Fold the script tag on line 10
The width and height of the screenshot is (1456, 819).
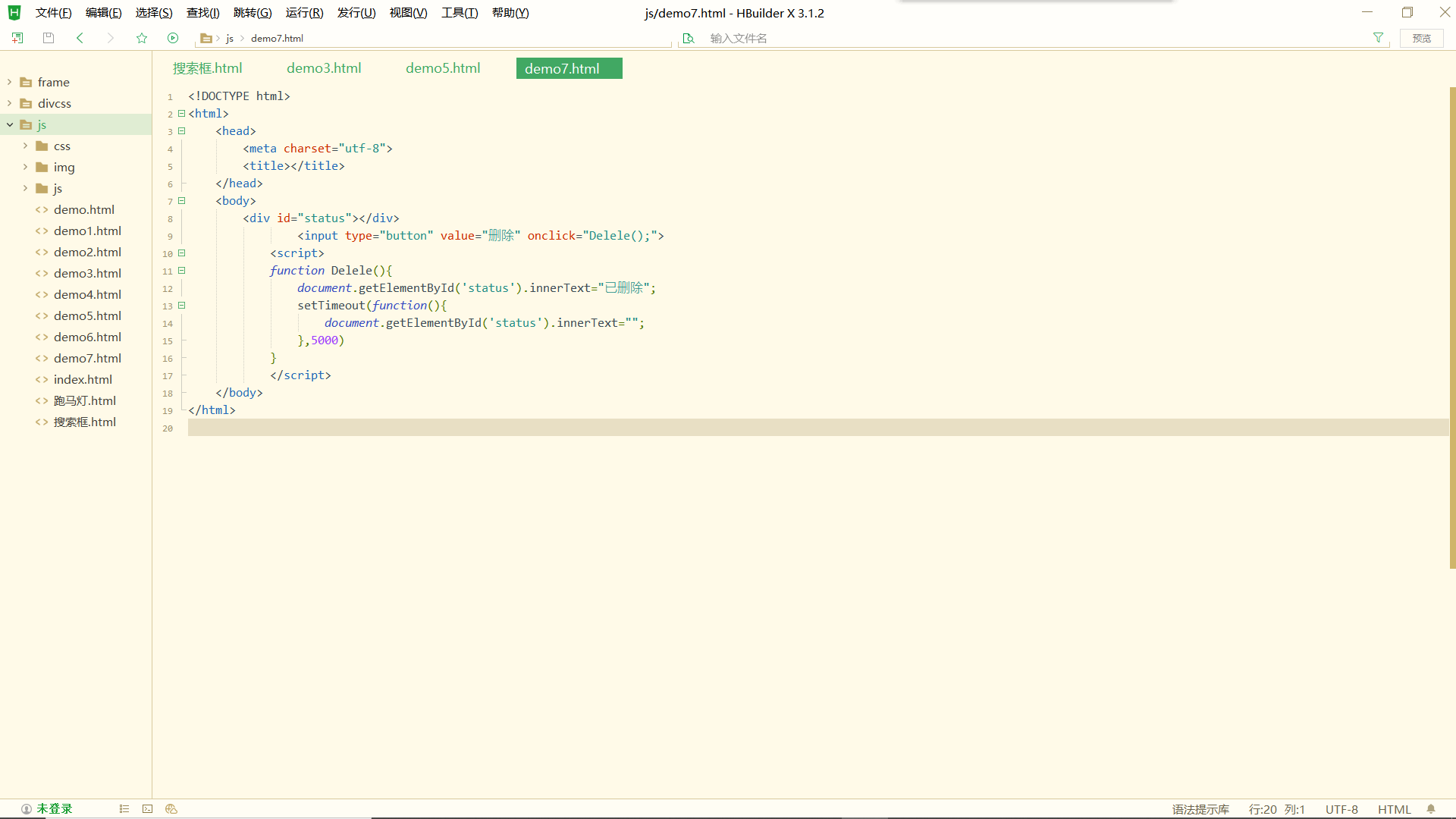tap(182, 253)
